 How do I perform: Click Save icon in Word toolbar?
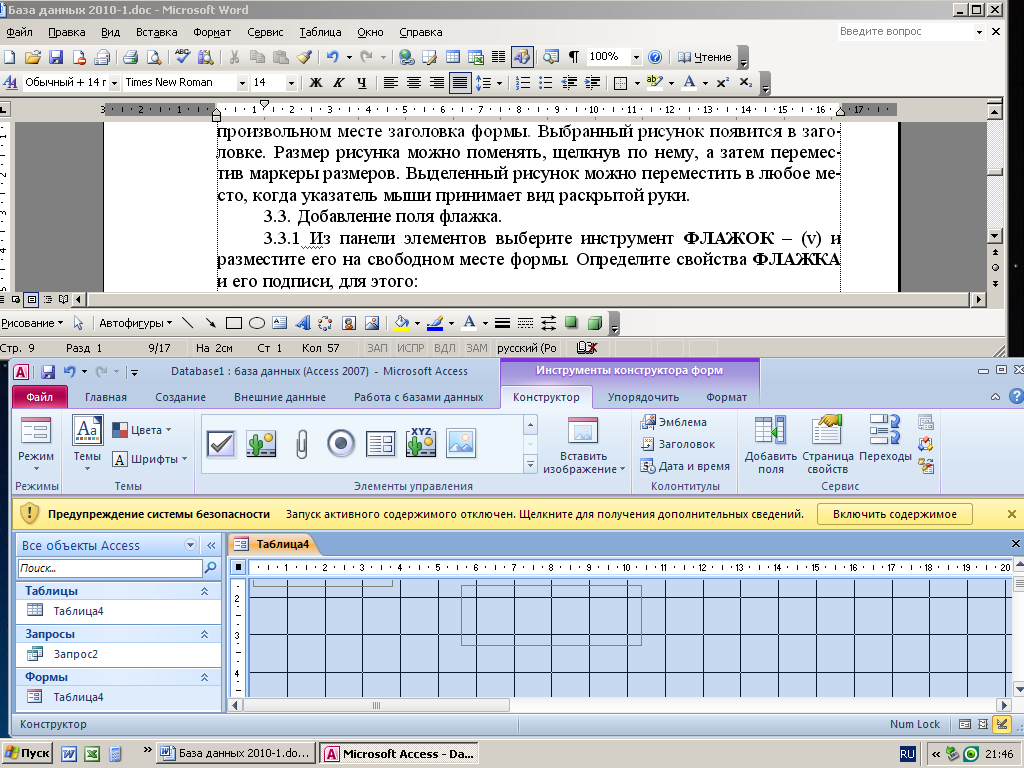(x=56, y=57)
